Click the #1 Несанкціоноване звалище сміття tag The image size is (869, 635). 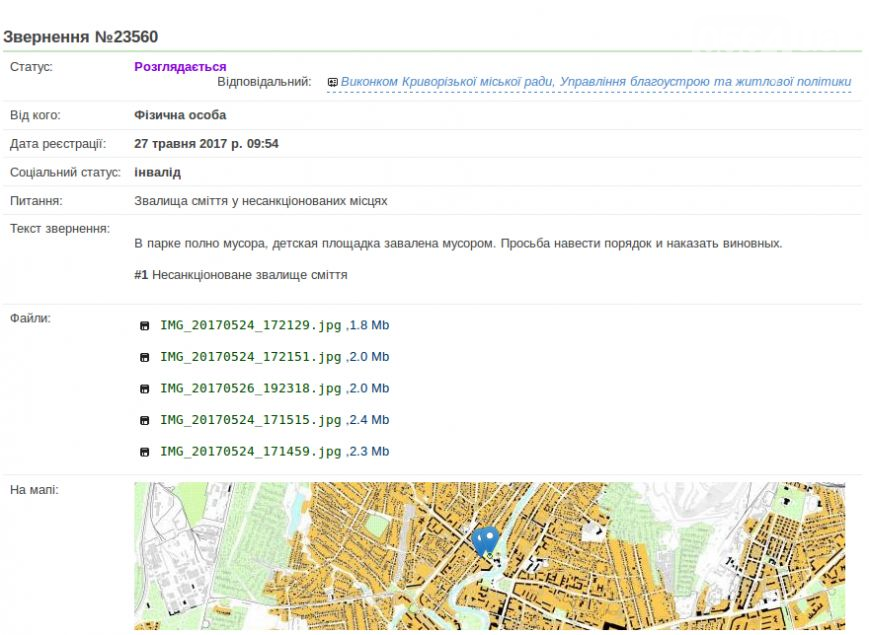pos(241,275)
